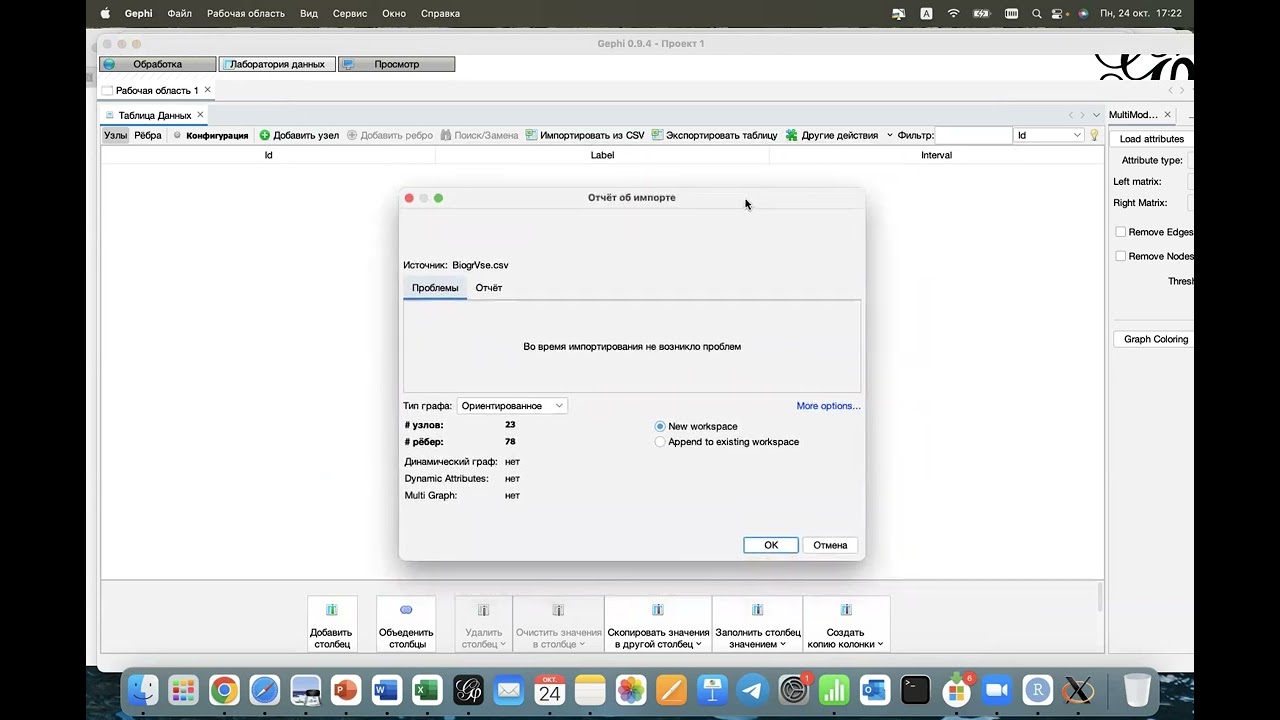Open Gephi from the dock

click(x=468, y=690)
